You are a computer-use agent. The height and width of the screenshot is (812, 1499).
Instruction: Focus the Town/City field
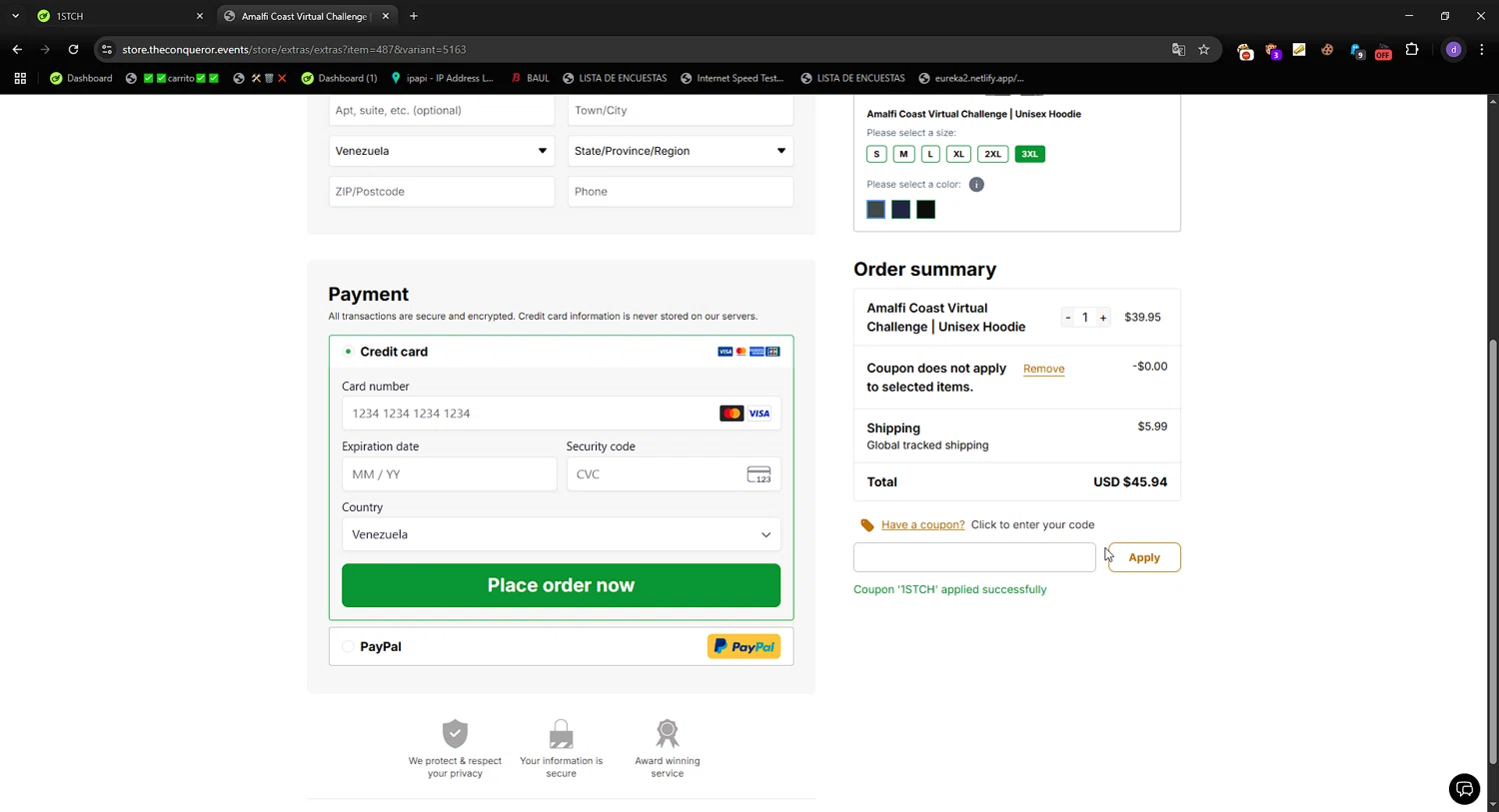click(x=681, y=110)
